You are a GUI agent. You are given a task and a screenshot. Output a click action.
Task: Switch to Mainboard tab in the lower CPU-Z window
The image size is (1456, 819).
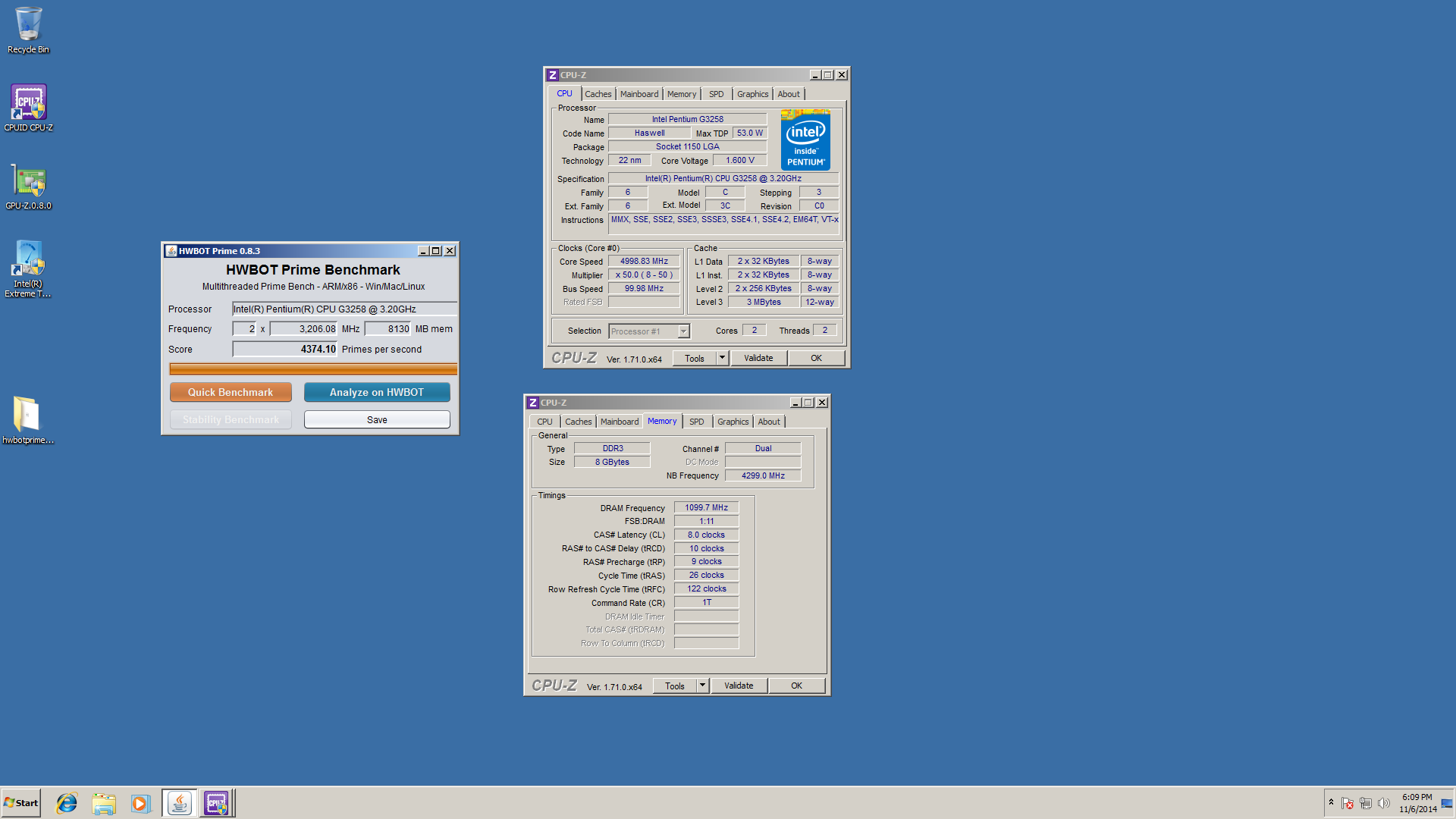(620, 422)
